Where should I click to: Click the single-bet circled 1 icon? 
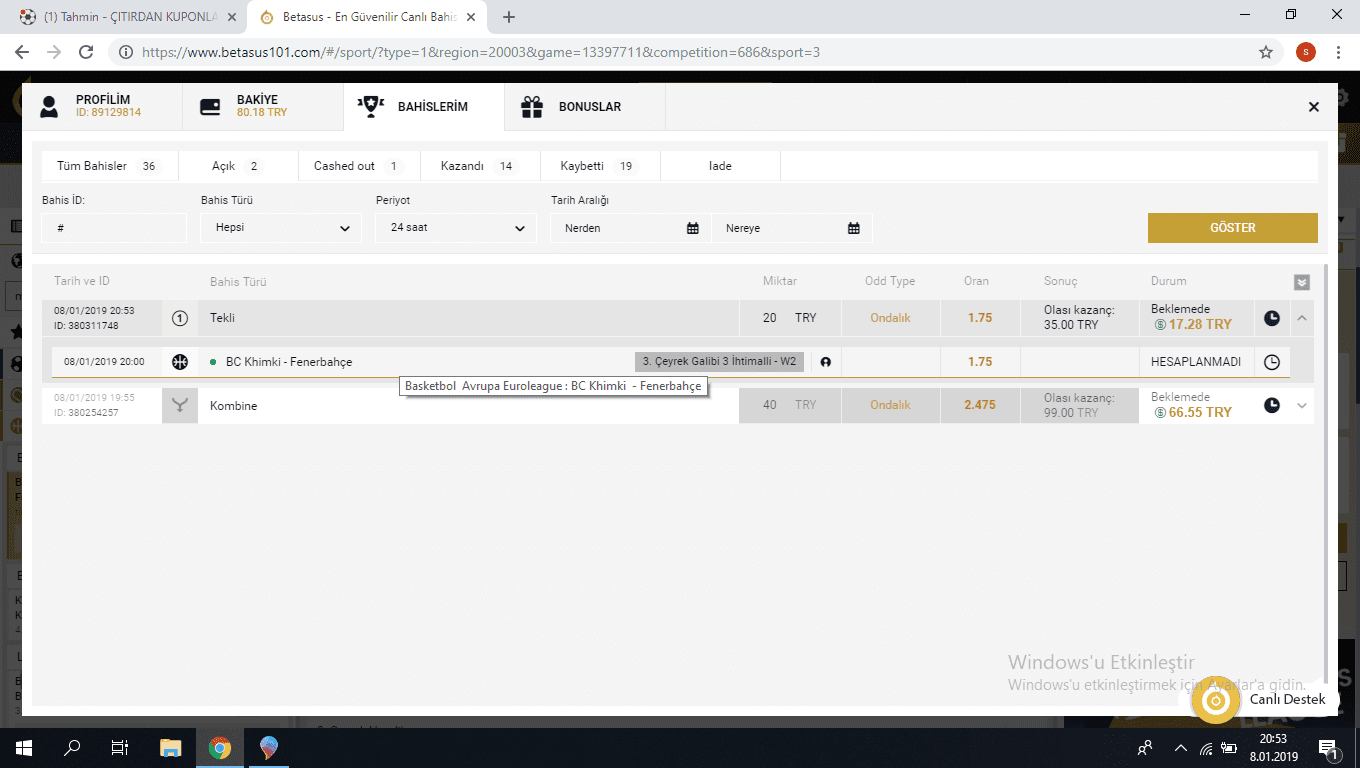tap(180, 318)
